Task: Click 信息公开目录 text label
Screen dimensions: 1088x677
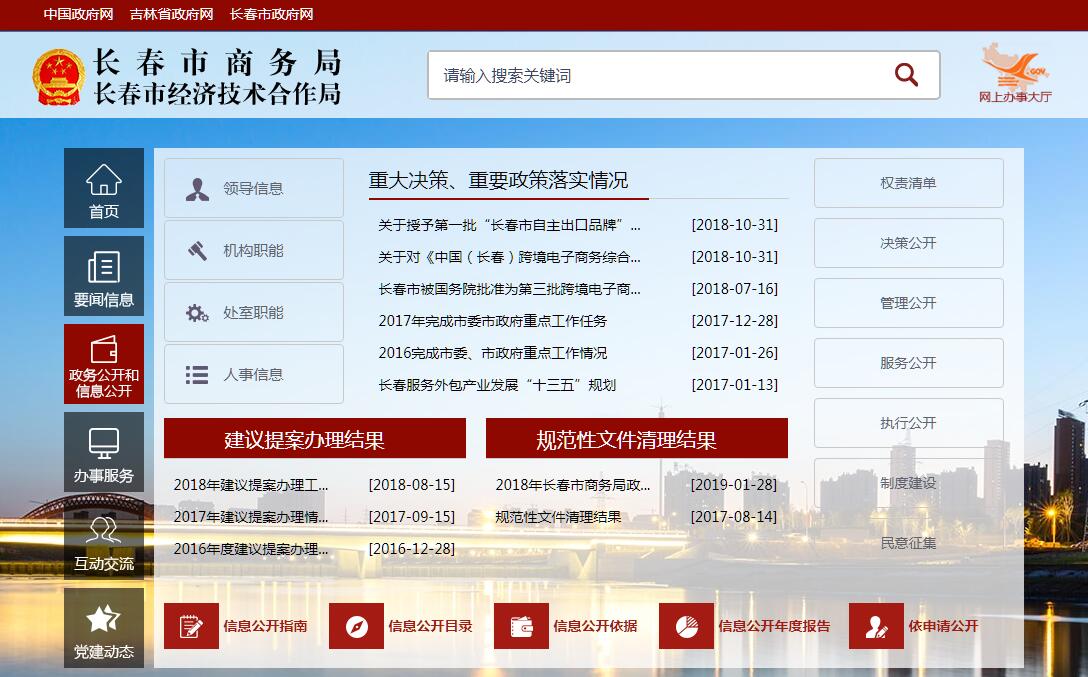Action: (430, 626)
